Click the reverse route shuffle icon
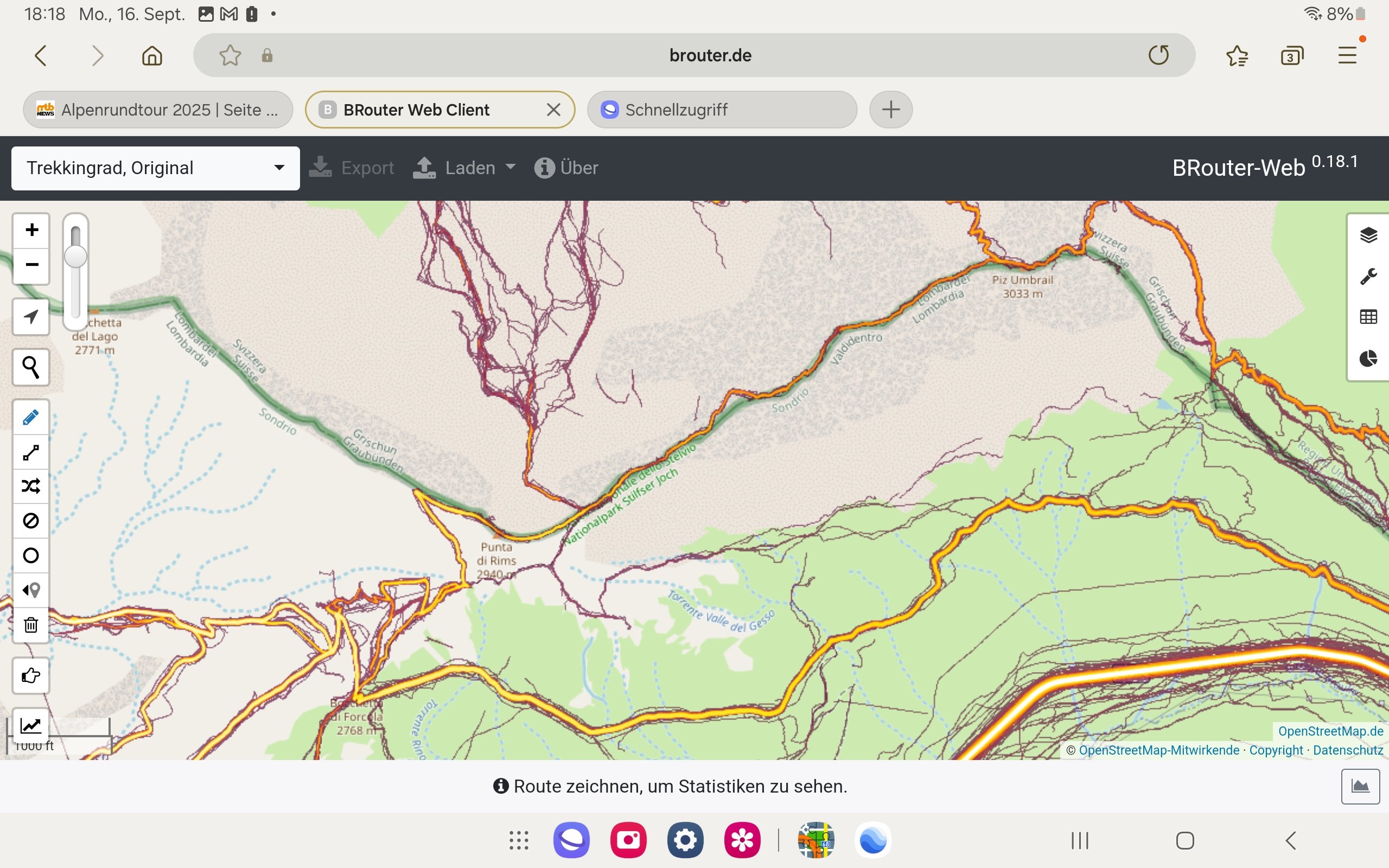1389x868 pixels. click(31, 486)
